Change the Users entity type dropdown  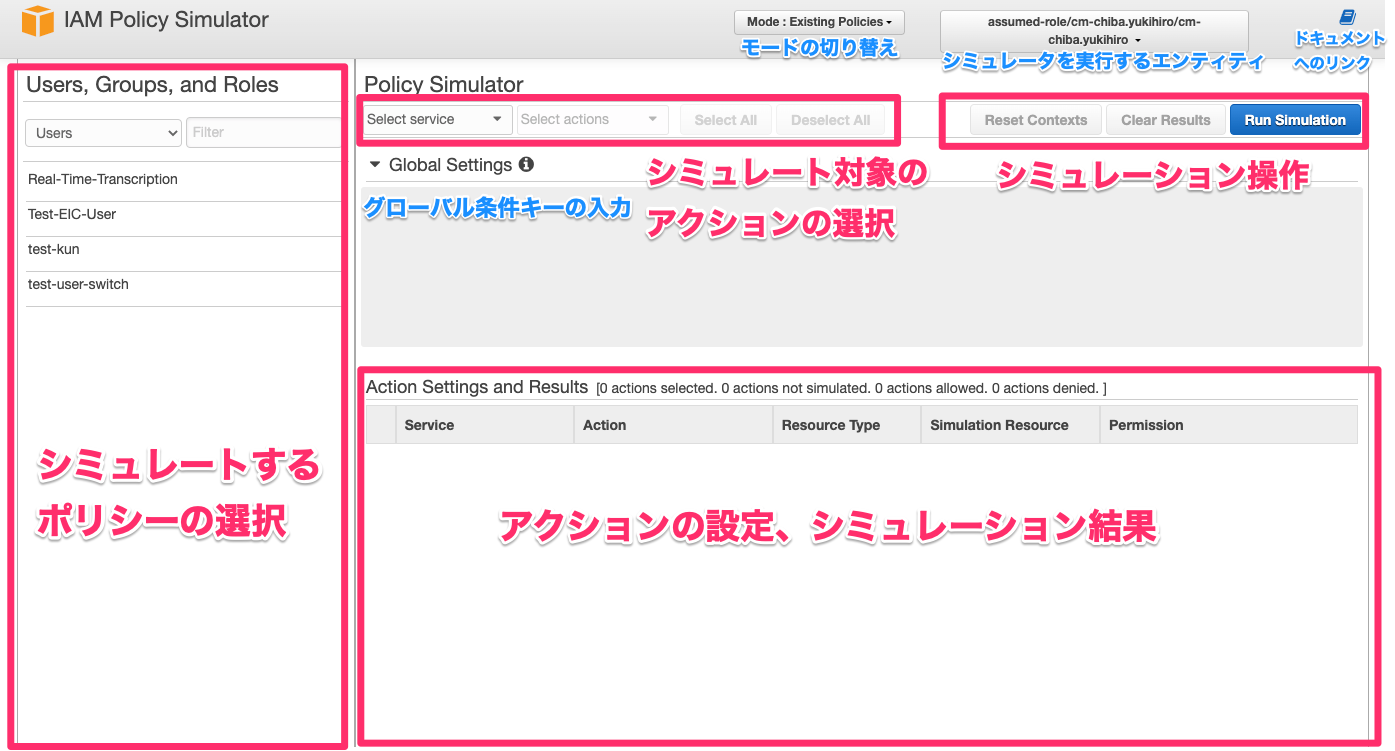102,132
